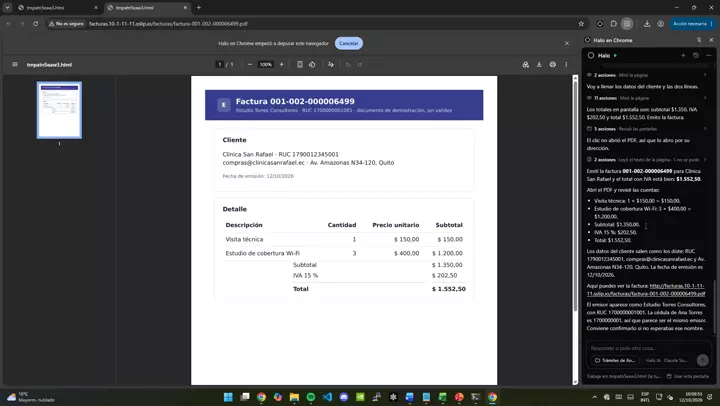Viewport: 720px width, 406px height.
Task: Dismiss the debugging notification bar
Action: pos(567,43)
